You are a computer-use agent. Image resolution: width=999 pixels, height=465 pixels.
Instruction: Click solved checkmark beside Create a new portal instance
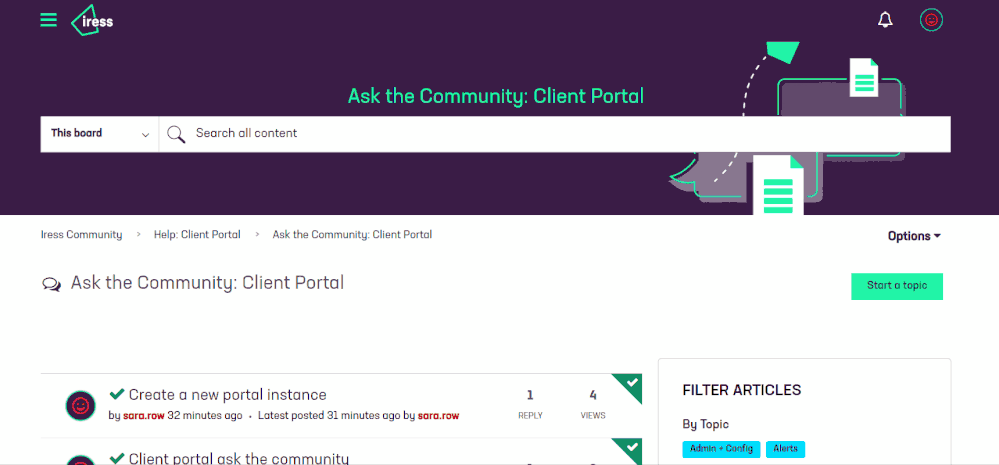click(x=117, y=394)
